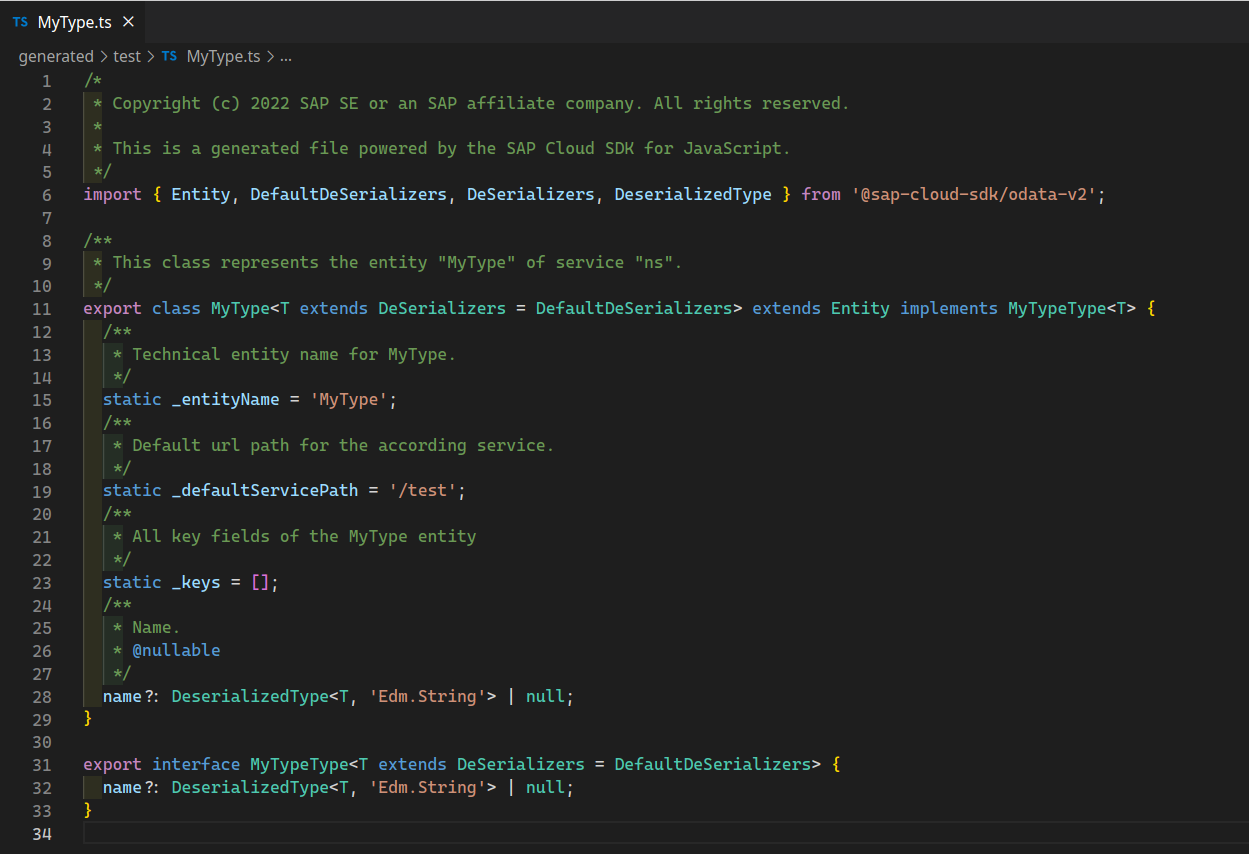The image size is (1249, 854).
Task: Select line number 1 in gutter
Action: [x=47, y=81]
